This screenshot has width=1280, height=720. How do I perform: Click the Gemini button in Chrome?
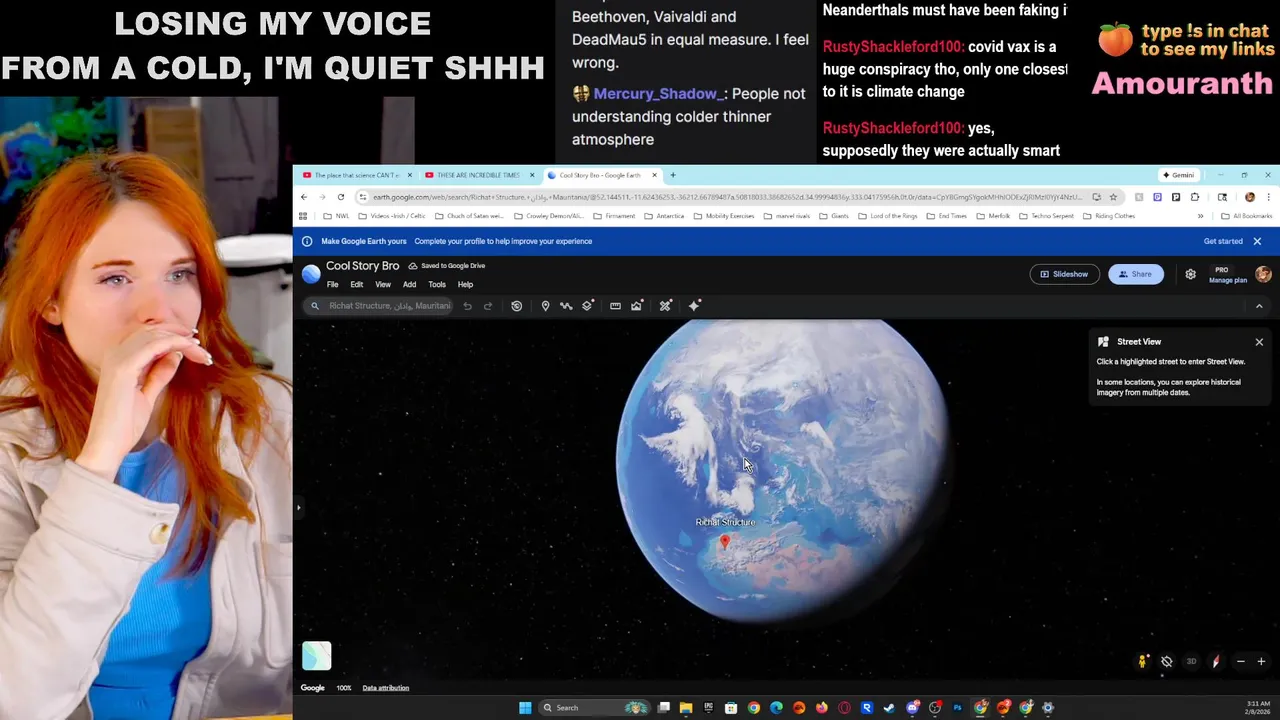pyautogui.click(x=1178, y=175)
